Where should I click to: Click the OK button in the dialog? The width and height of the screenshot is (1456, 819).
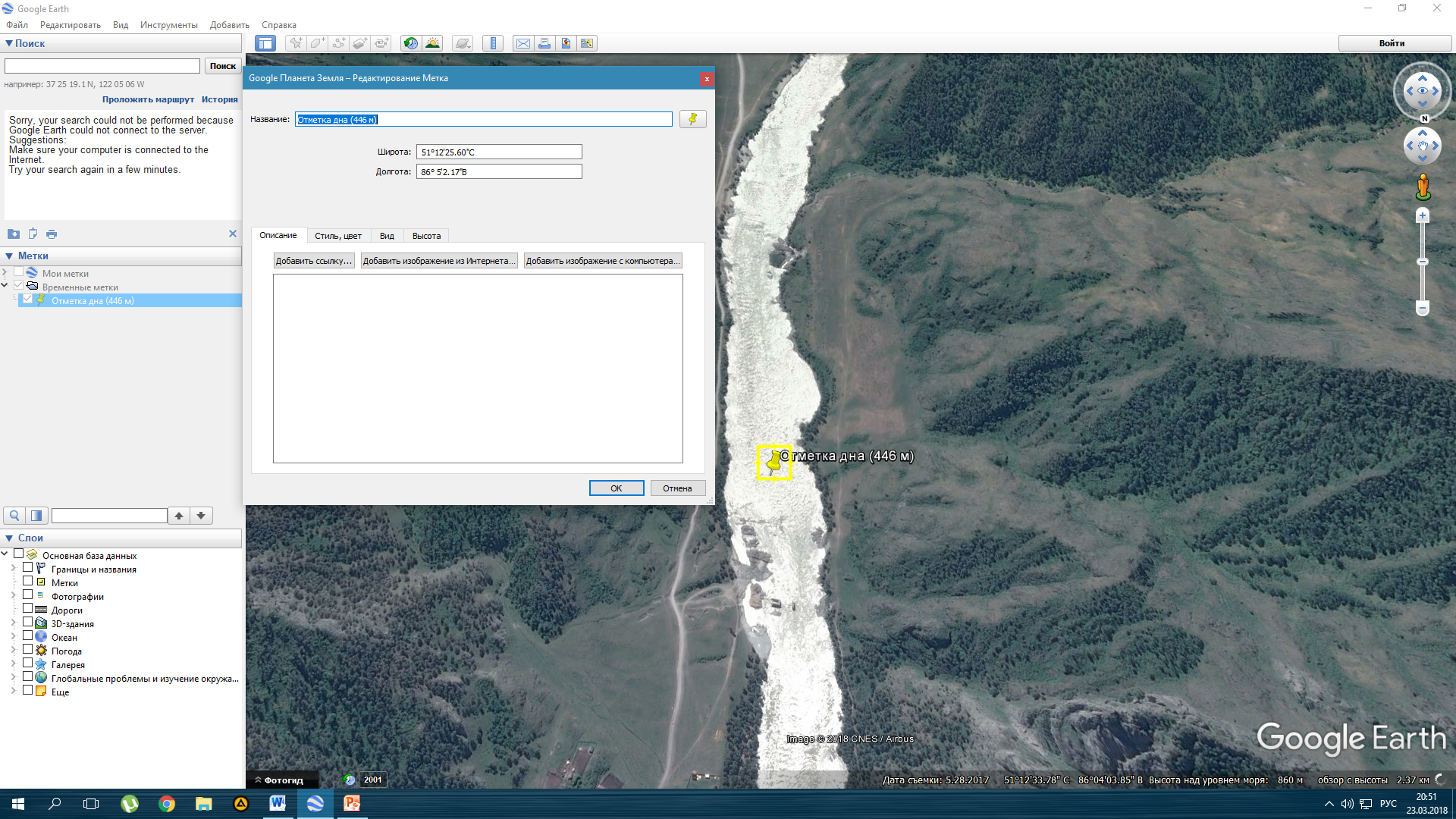tap(617, 488)
